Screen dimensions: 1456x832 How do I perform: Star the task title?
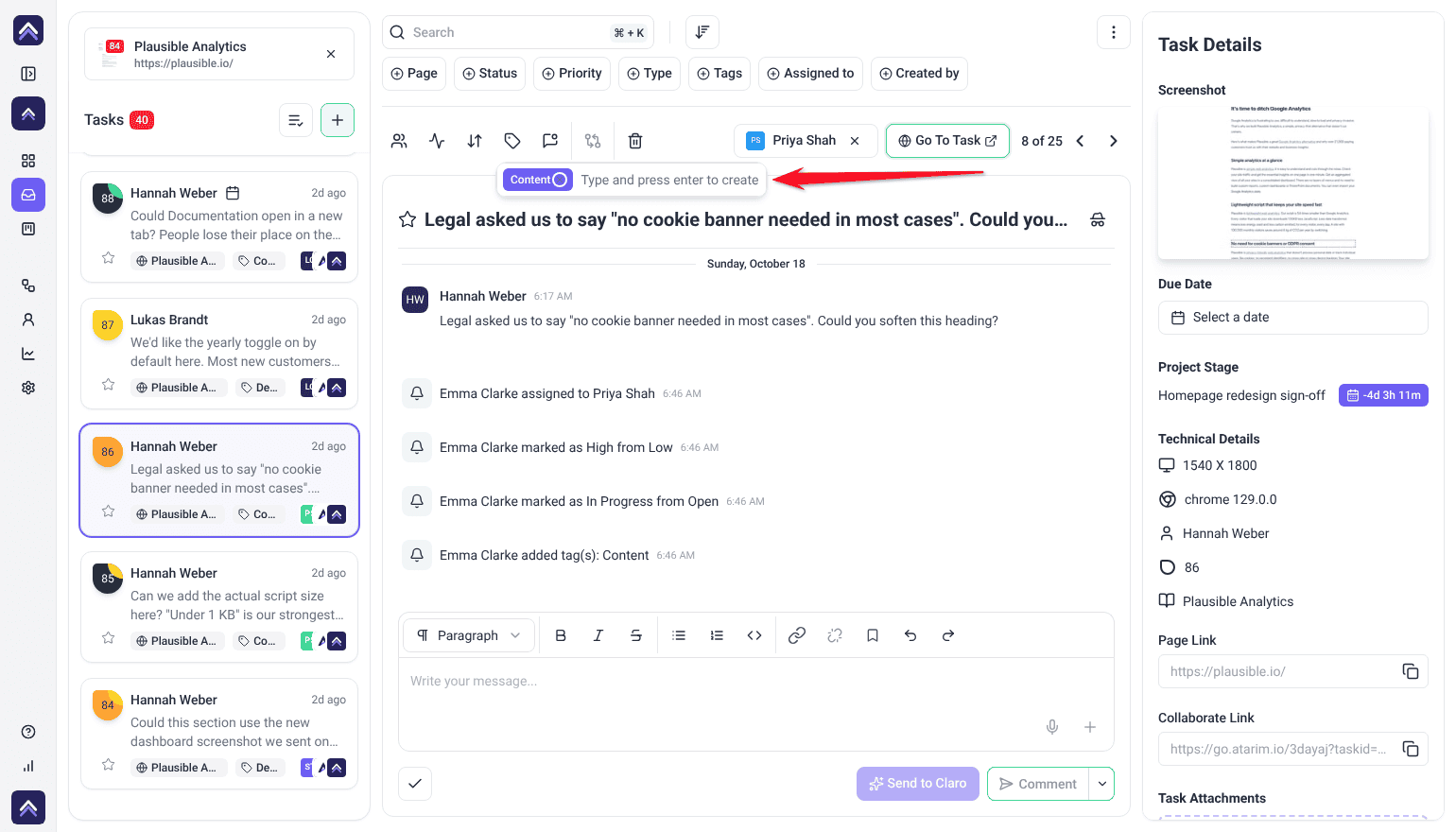(407, 219)
